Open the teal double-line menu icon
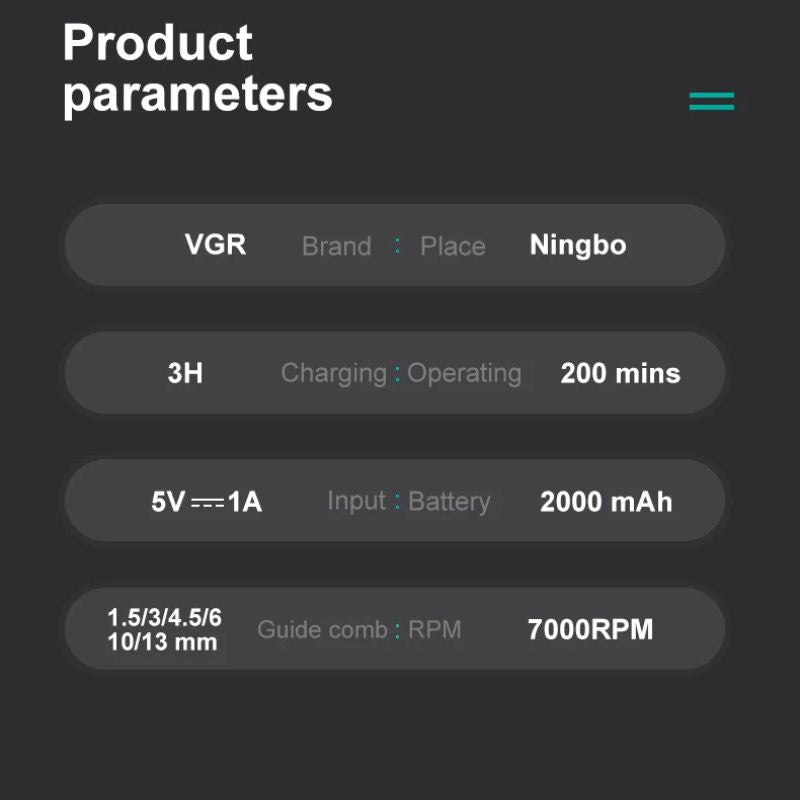 coord(711,101)
